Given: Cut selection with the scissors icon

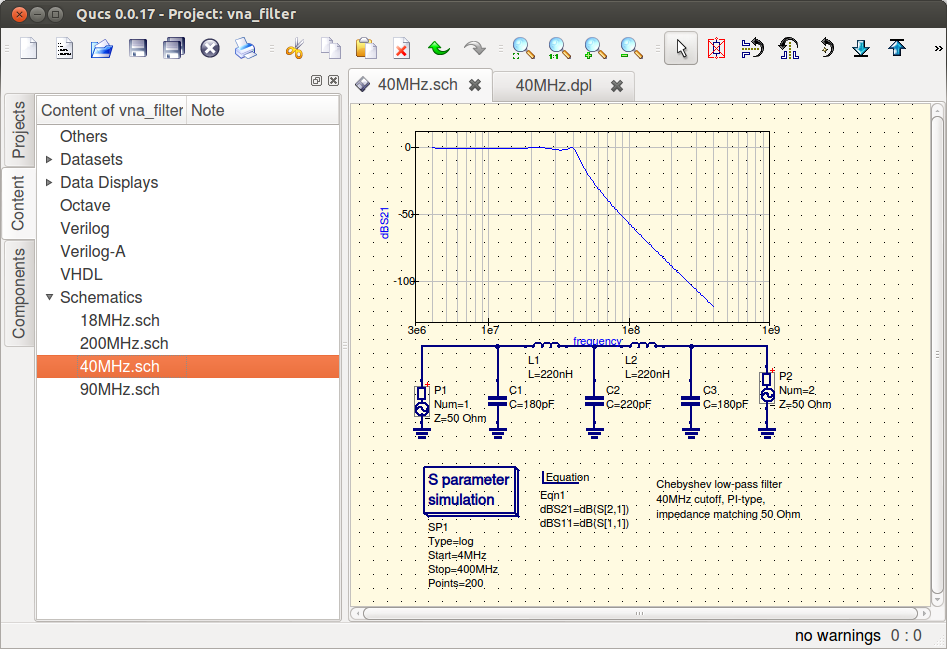Looking at the screenshot, I should [x=294, y=48].
